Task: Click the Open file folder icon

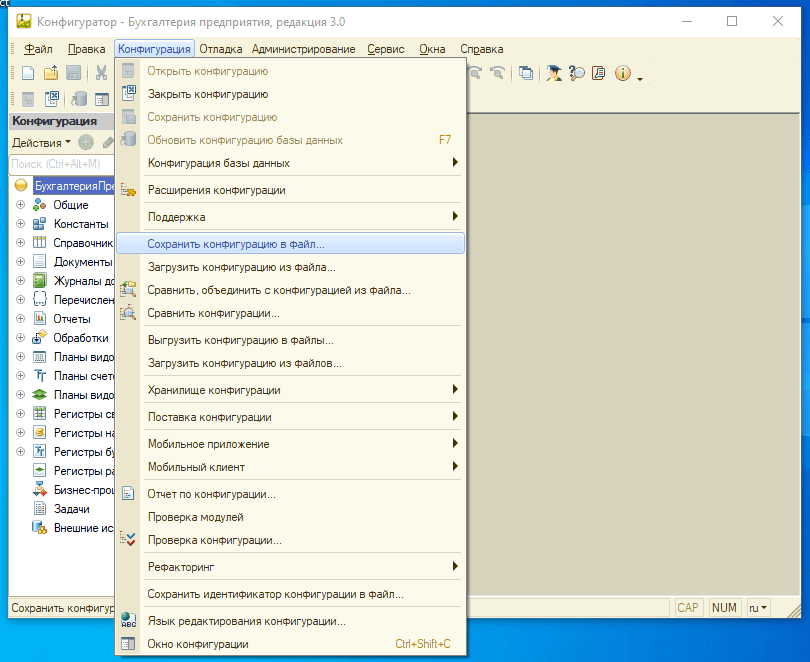Action: pos(50,73)
